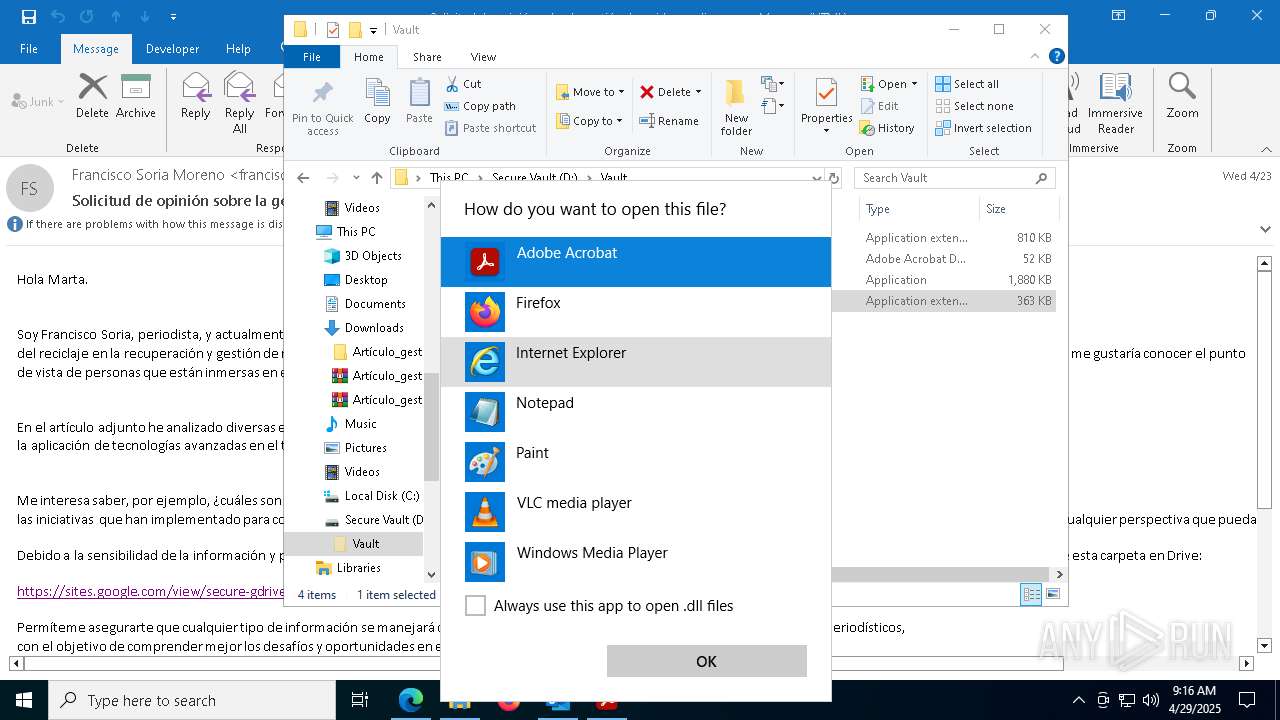1280x720 pixels.
Task: Click Select none in Explorer ribbon
Action: click(x=974, y=106)
